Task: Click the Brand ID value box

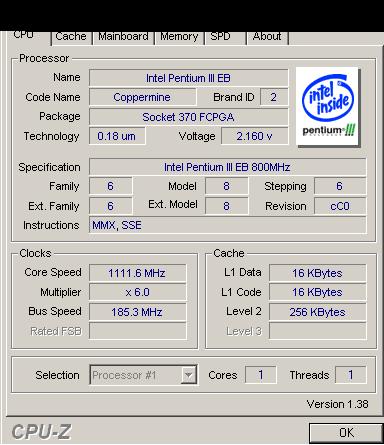Action: (x=274, y=97)
